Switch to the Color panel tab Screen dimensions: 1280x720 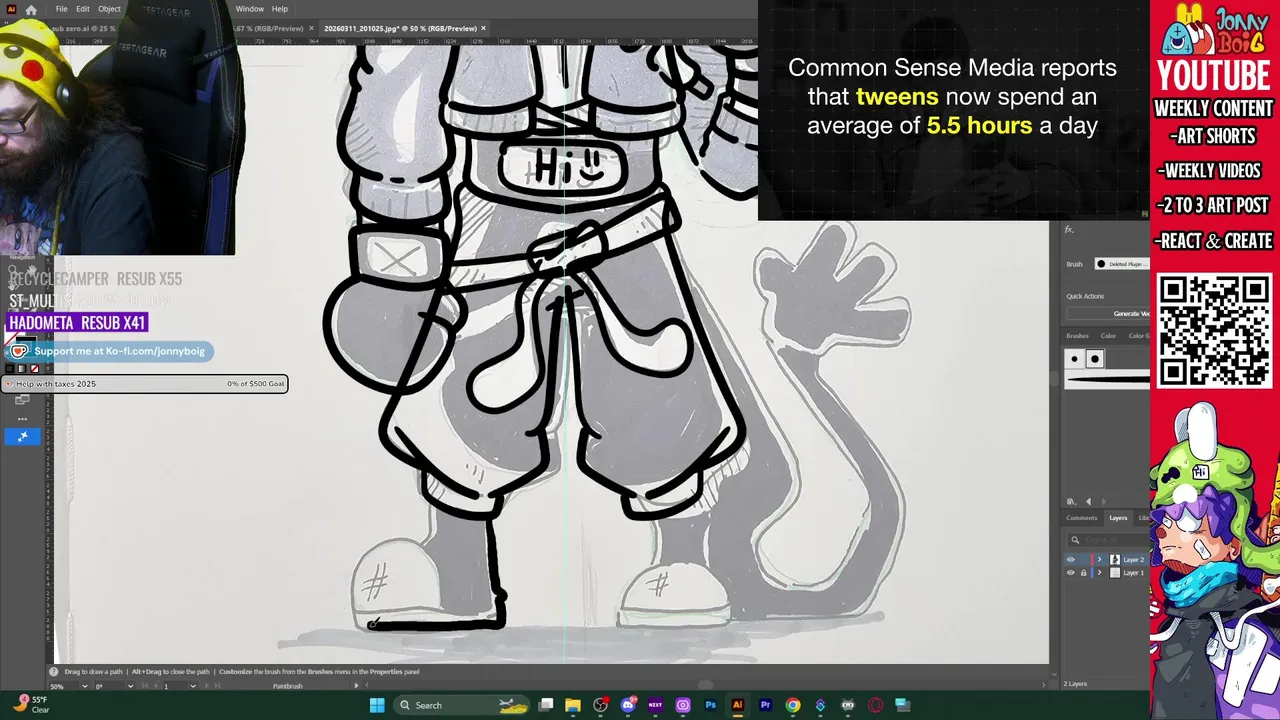[x=1108, y=336]
